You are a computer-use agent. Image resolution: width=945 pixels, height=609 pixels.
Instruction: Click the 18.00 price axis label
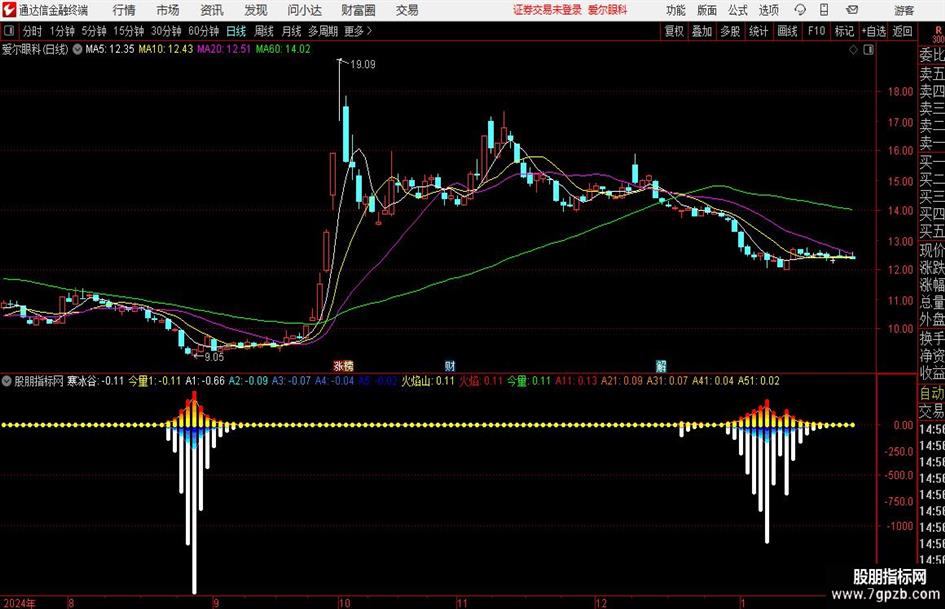[900, 92]
